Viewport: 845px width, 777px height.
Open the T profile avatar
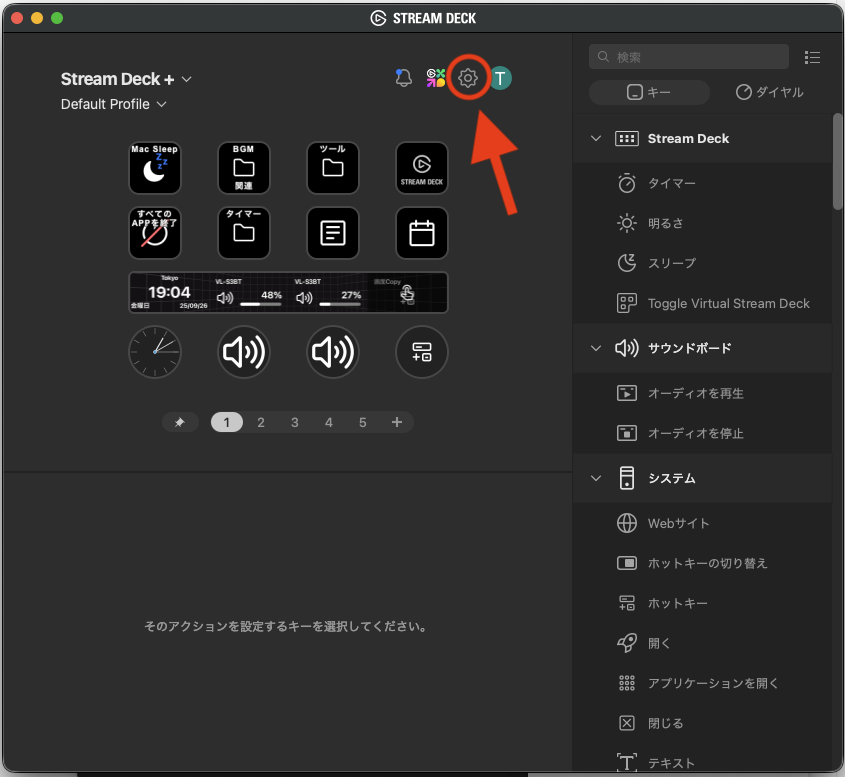coord(501,79)
